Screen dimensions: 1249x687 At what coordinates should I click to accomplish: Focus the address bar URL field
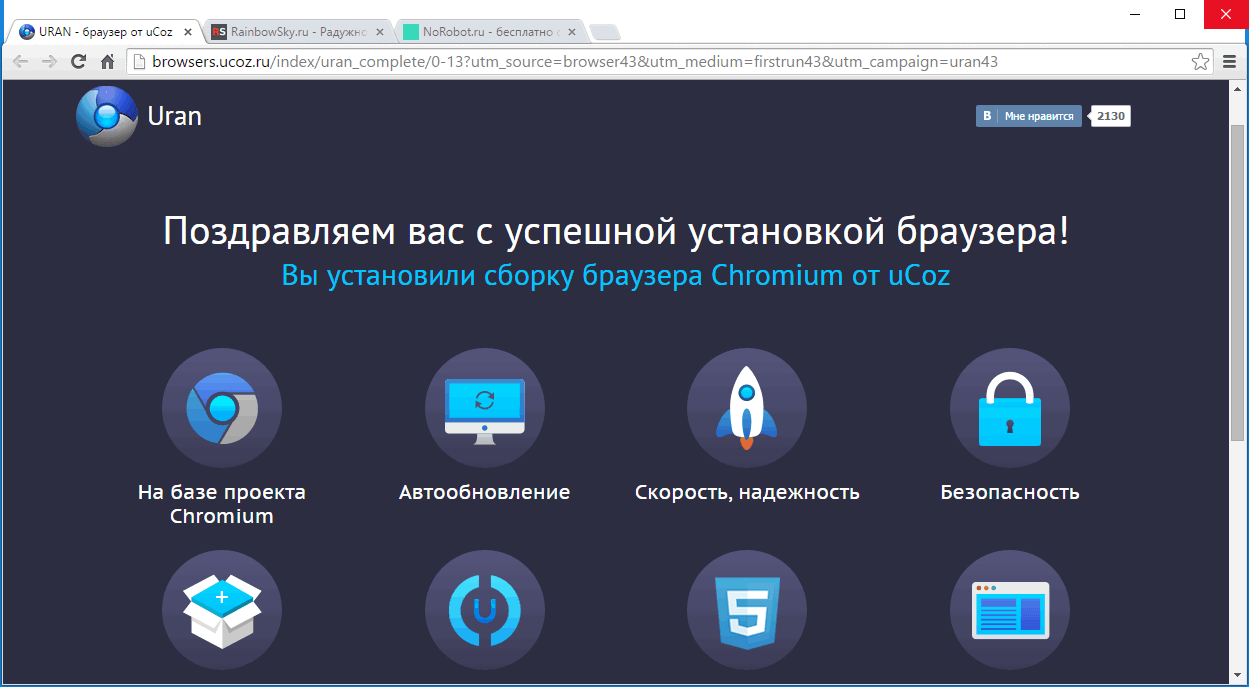670,62
